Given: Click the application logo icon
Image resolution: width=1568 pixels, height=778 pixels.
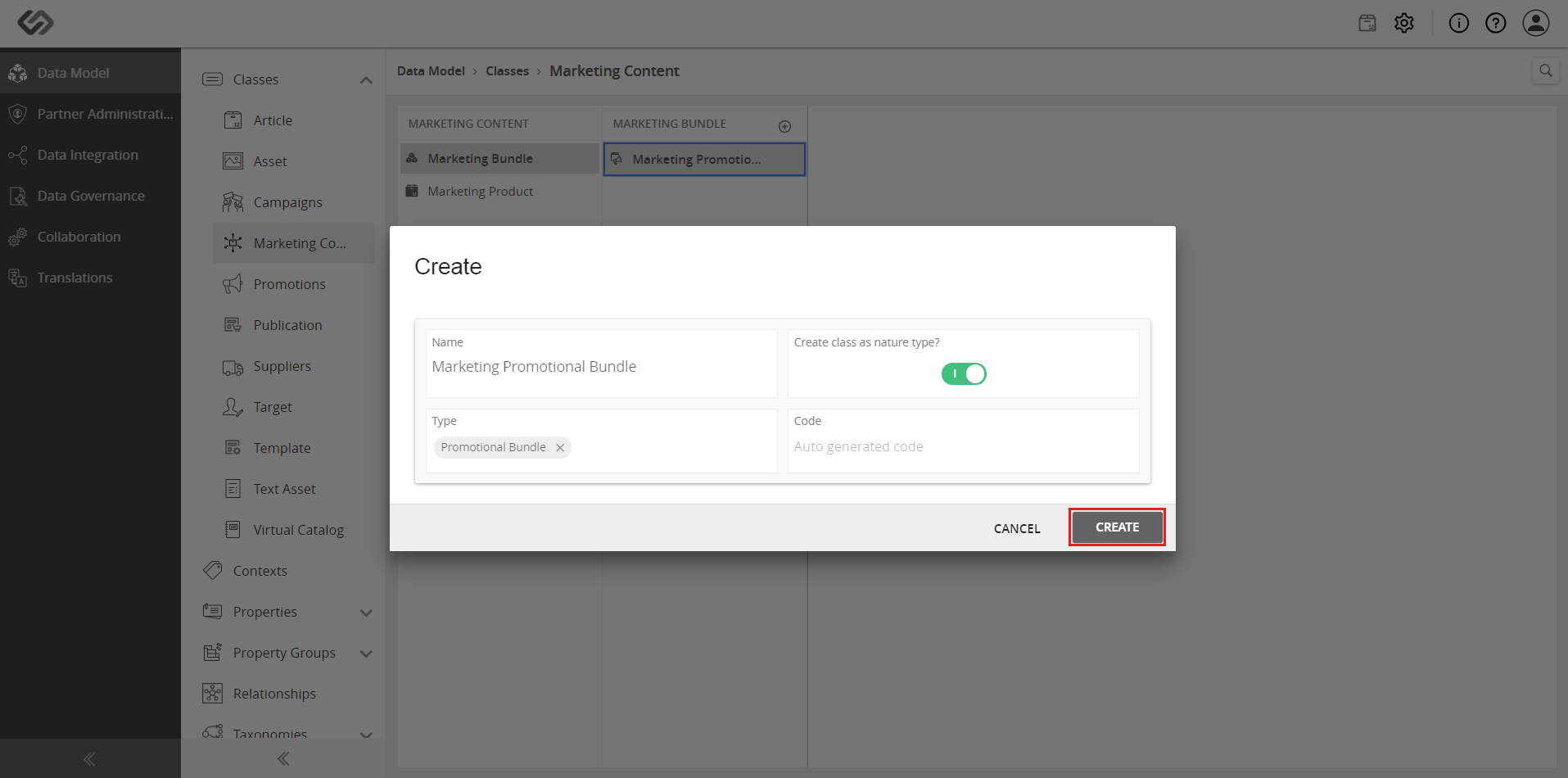Looking at the screenshot, I should pos(35,22).
